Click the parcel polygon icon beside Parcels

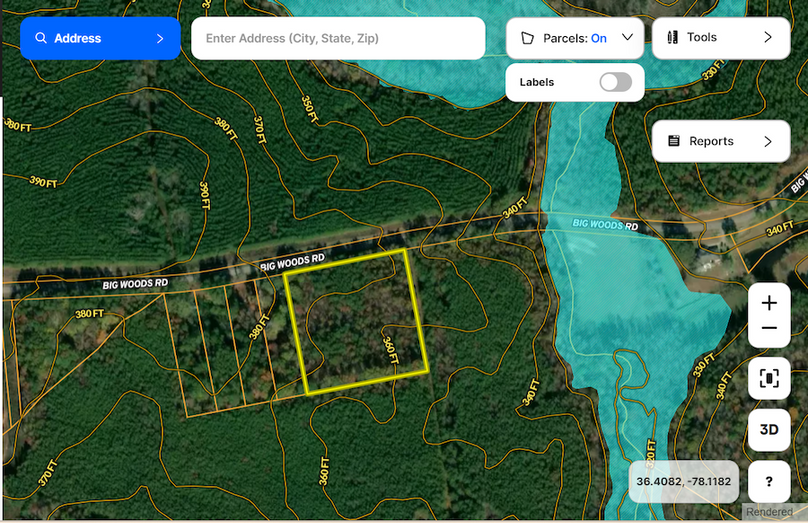(527, 38)
